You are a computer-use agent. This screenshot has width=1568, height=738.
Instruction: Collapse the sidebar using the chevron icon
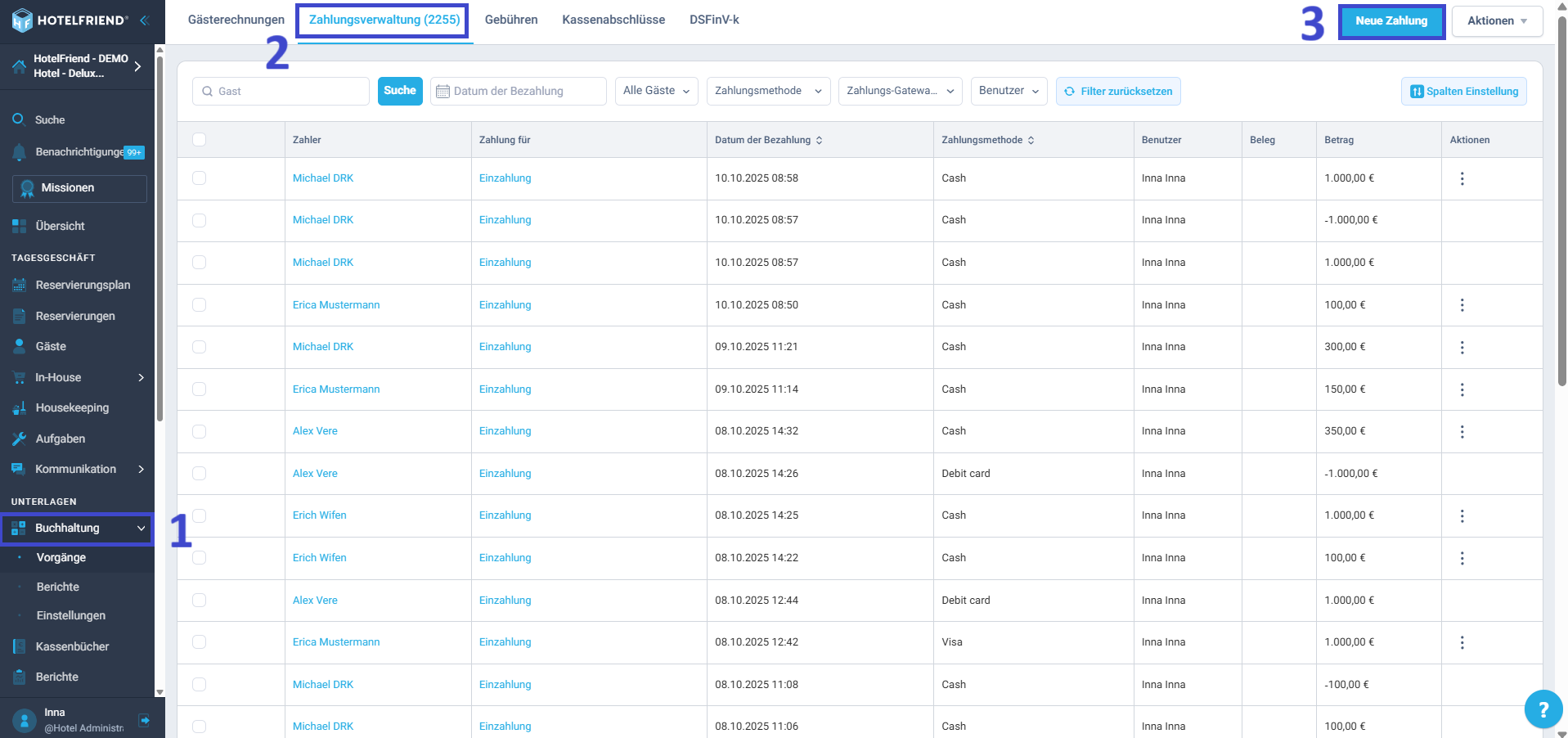144,20
